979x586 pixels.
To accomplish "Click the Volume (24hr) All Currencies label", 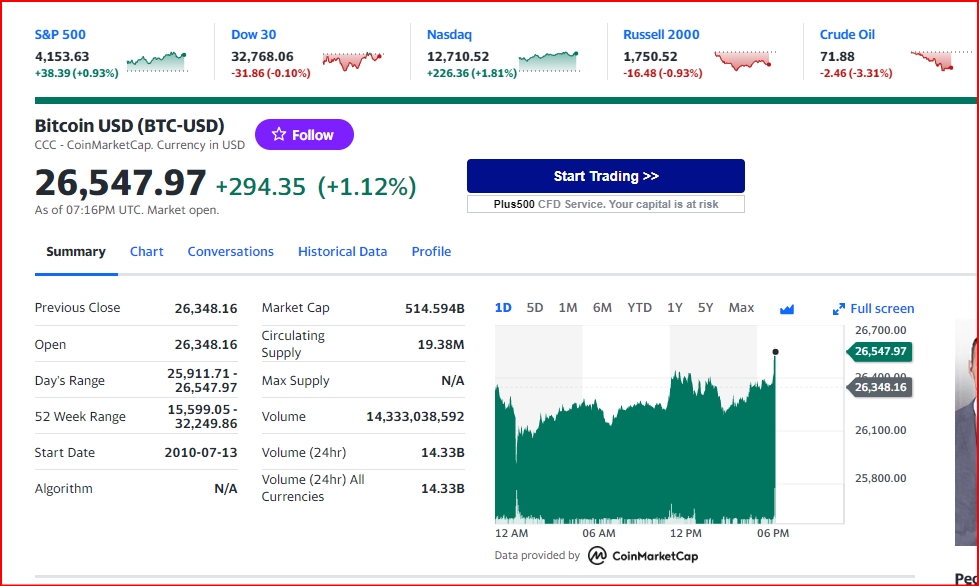I will pyautogui.click(x=313, y=488).
